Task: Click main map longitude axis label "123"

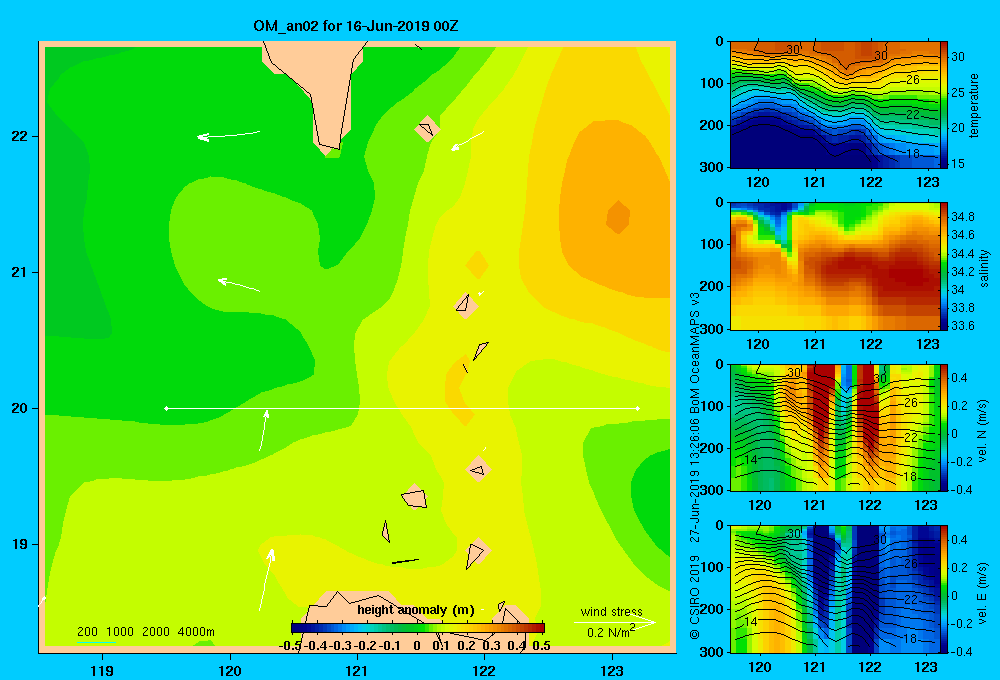Action: [612, 670]
